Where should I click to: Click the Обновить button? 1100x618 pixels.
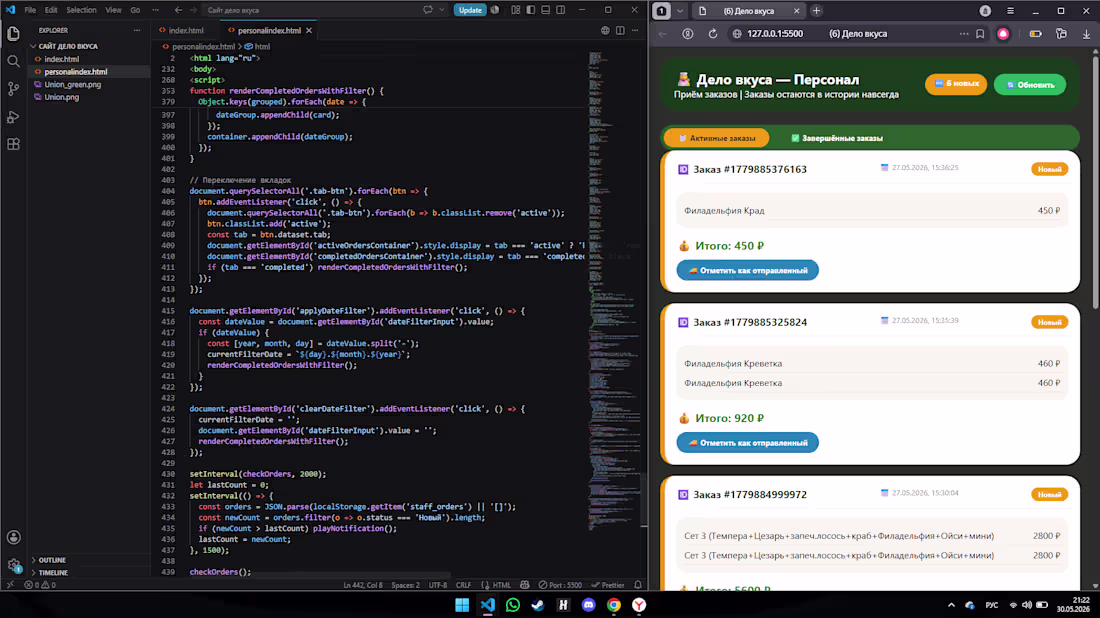pyautogui.click(x=1030, y=84)
